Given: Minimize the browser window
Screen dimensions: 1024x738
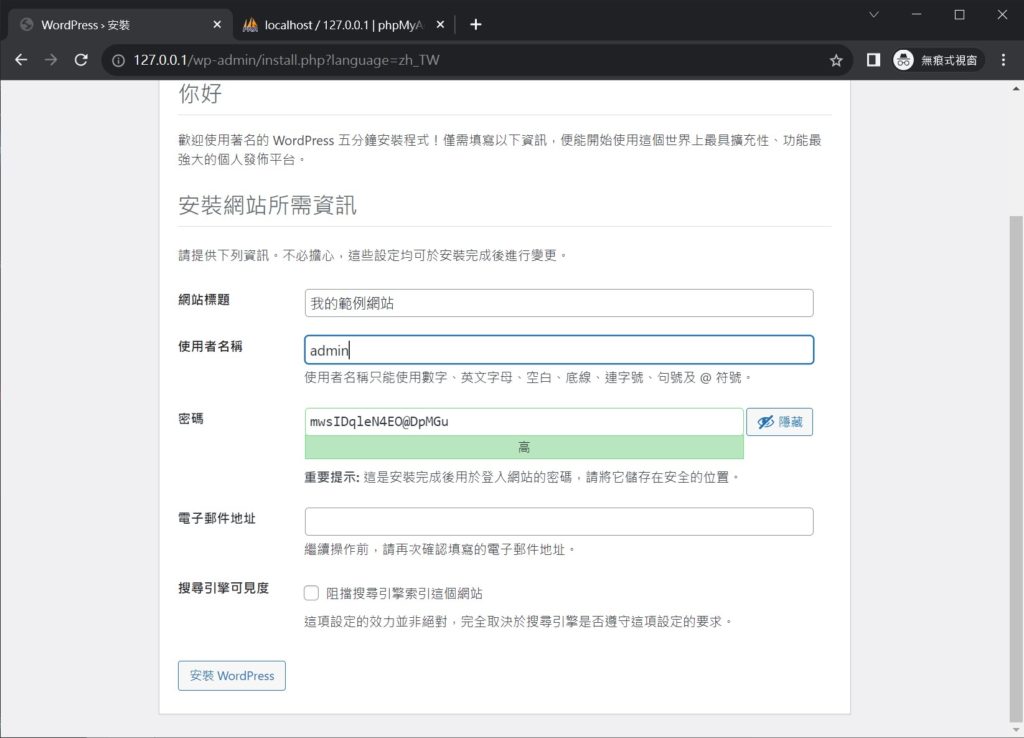Looking at the screenshot, I should tap(917, 14).
